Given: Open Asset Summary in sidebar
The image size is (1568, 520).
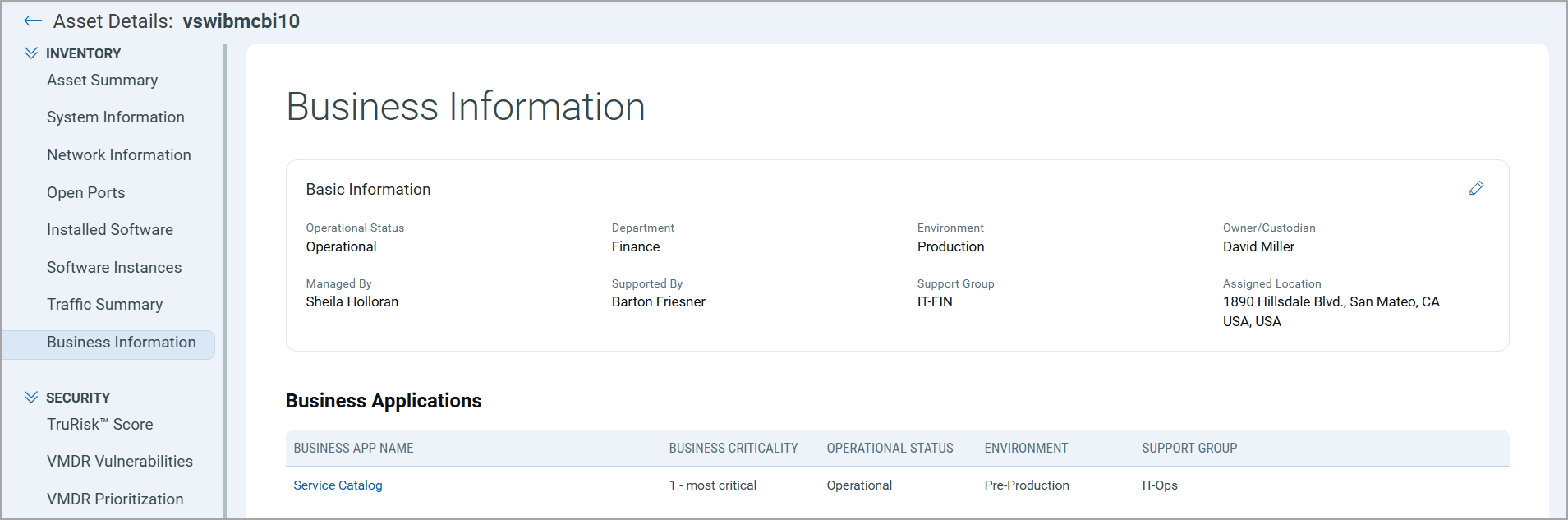Looking at the screenshot, I should pyautogui.click(x=102, y=81).
